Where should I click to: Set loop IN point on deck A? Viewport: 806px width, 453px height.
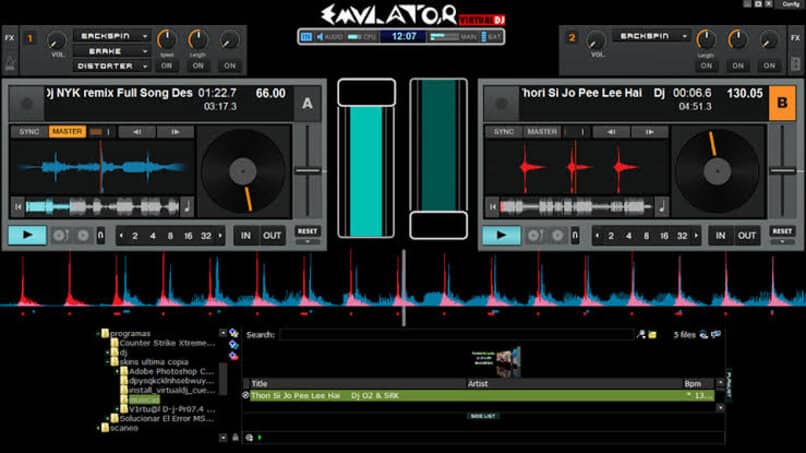245,236
